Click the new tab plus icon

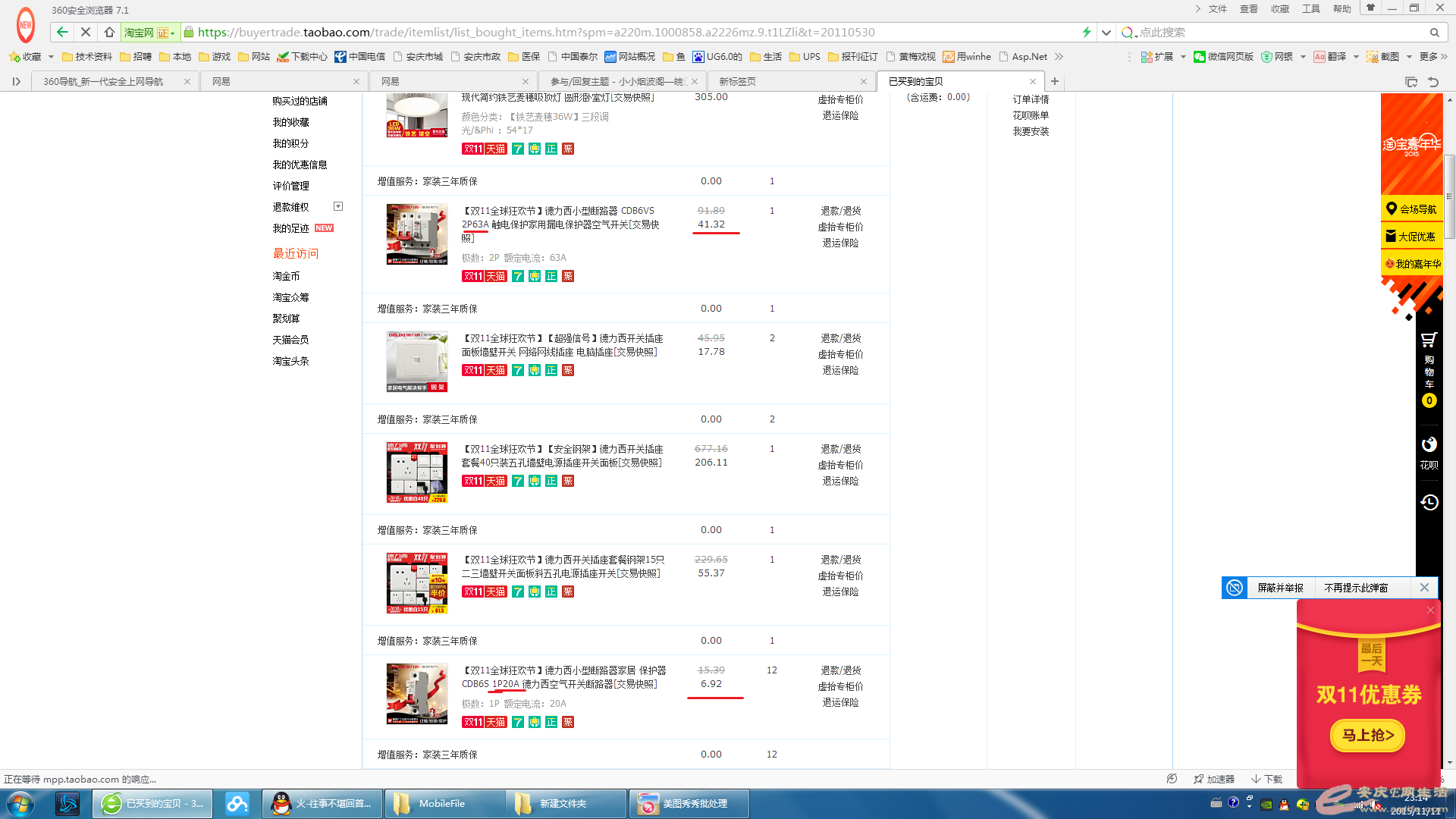[x=1054, y=81]
